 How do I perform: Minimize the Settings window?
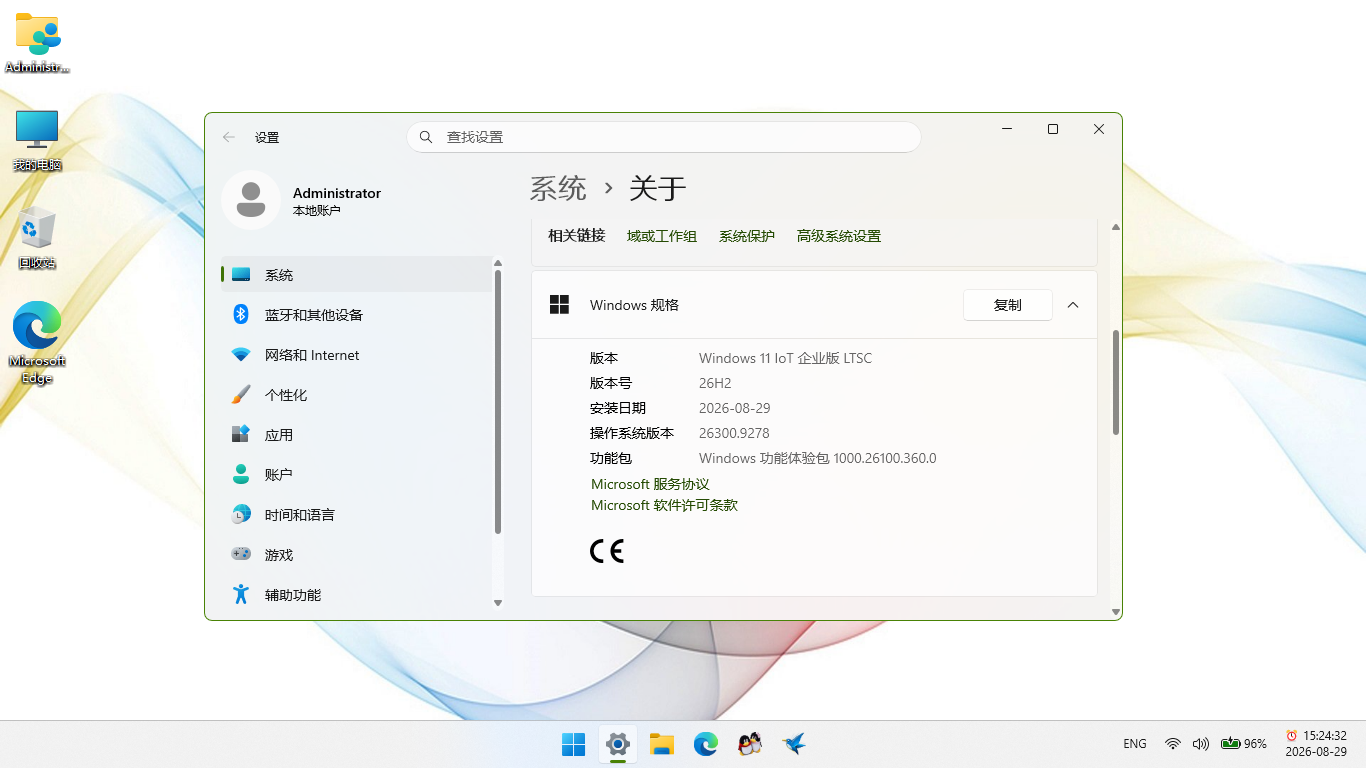1007,129
